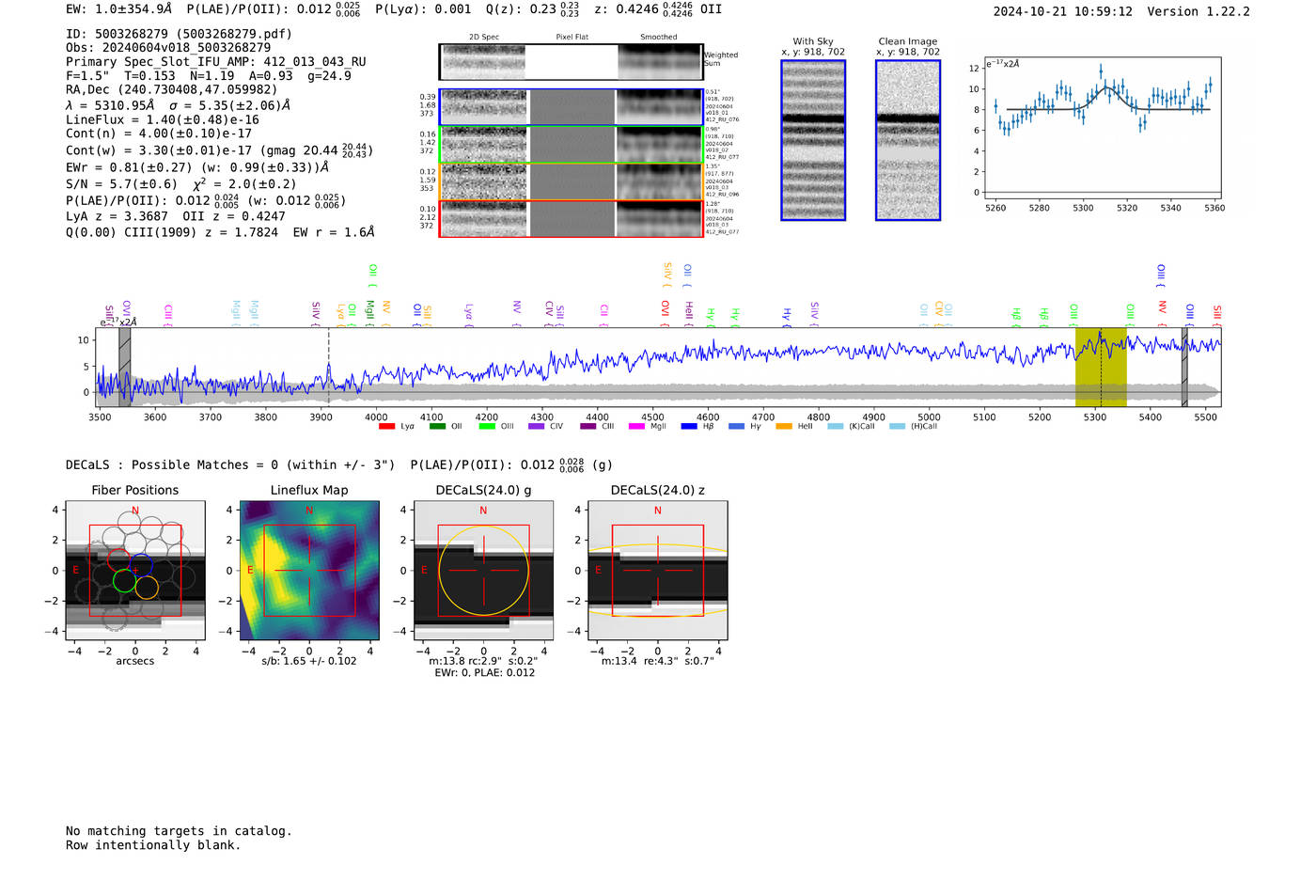Click the LyA z = 3.3687 line

[x=117, y=216]
